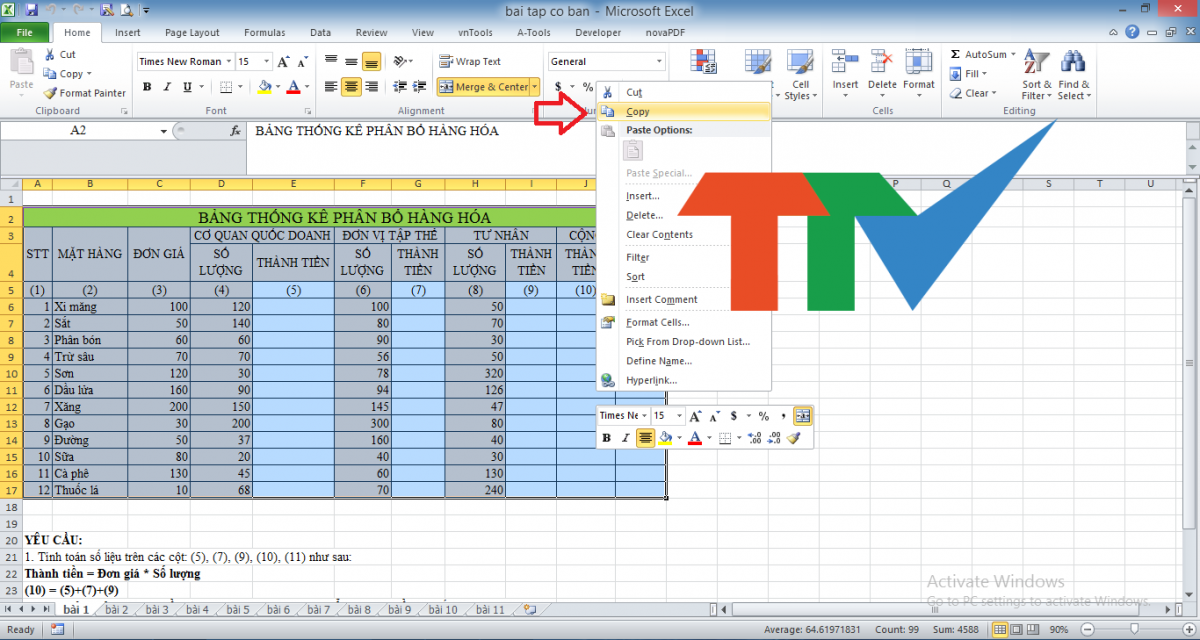Image resolution: width=1200 pixels, height=640 pixels.
Task: Click the Wrap Text button
Action: point(470,61)
